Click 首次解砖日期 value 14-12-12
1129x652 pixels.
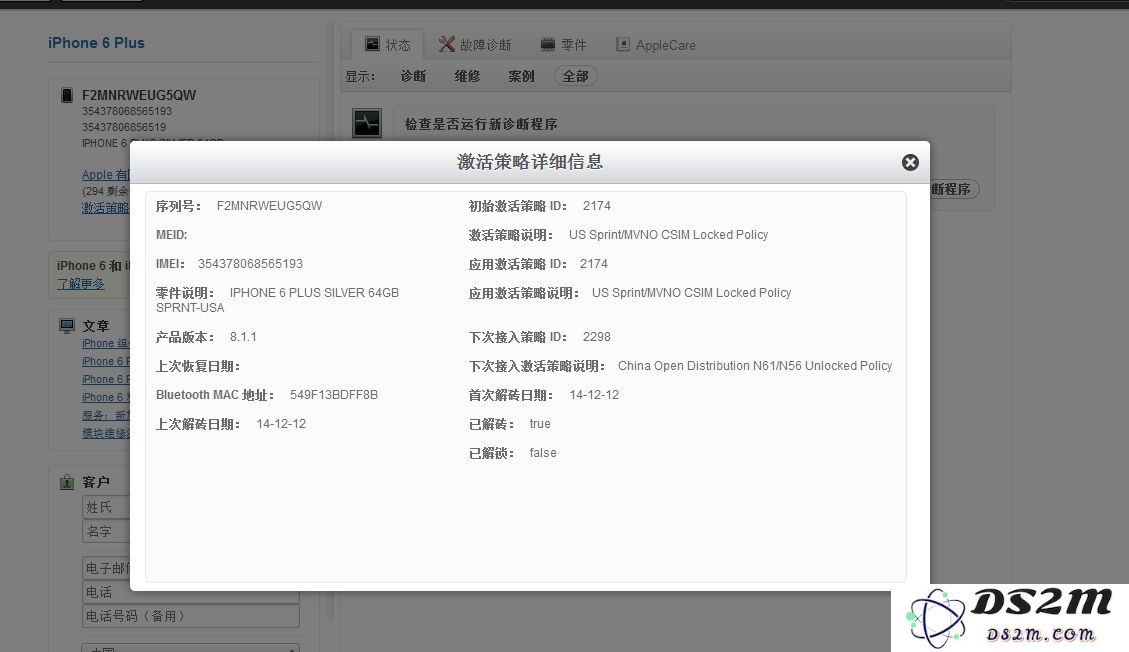coord(594,395)
